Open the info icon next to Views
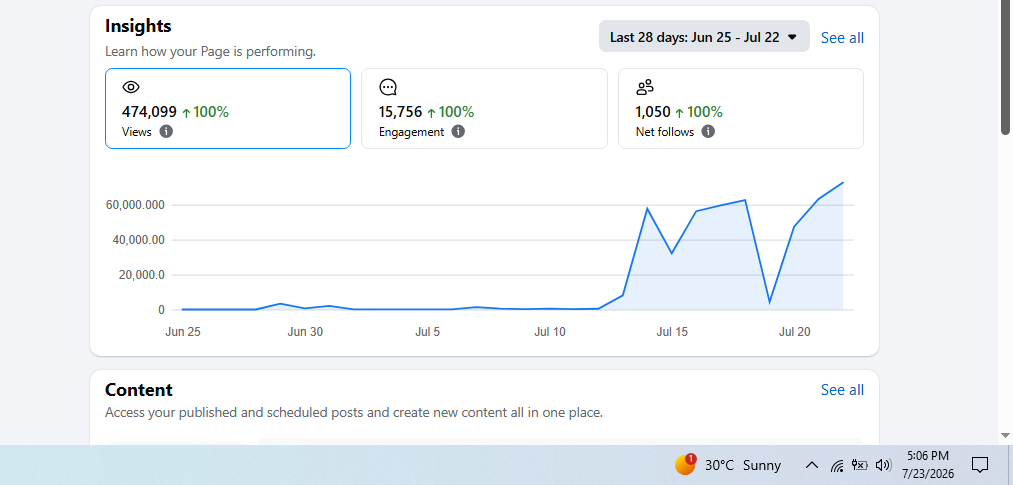The image size is (1013, 485). [166, 132]
